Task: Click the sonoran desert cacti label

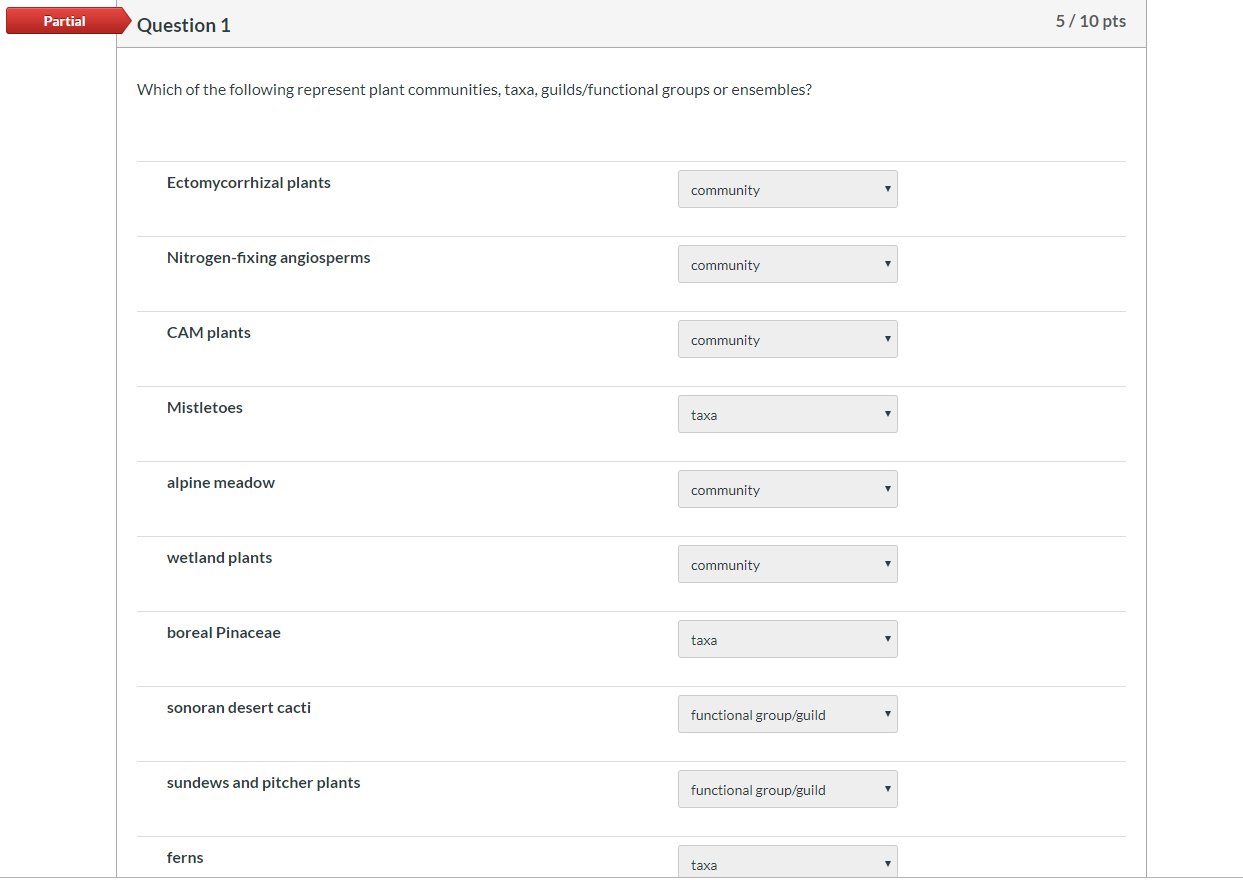Action: tap(239, 708)
